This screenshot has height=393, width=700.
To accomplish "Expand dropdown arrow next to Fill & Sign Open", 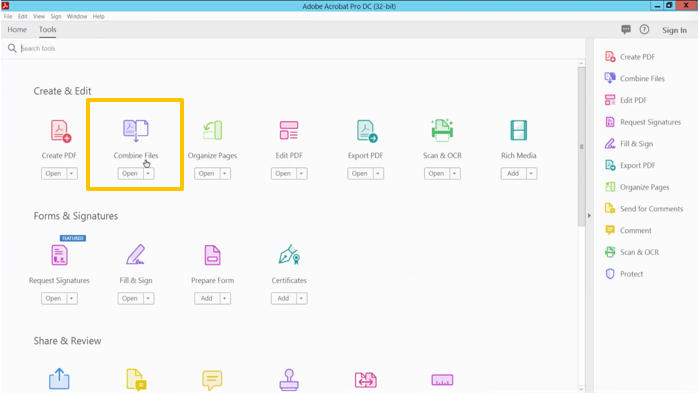I will [149, 298].
